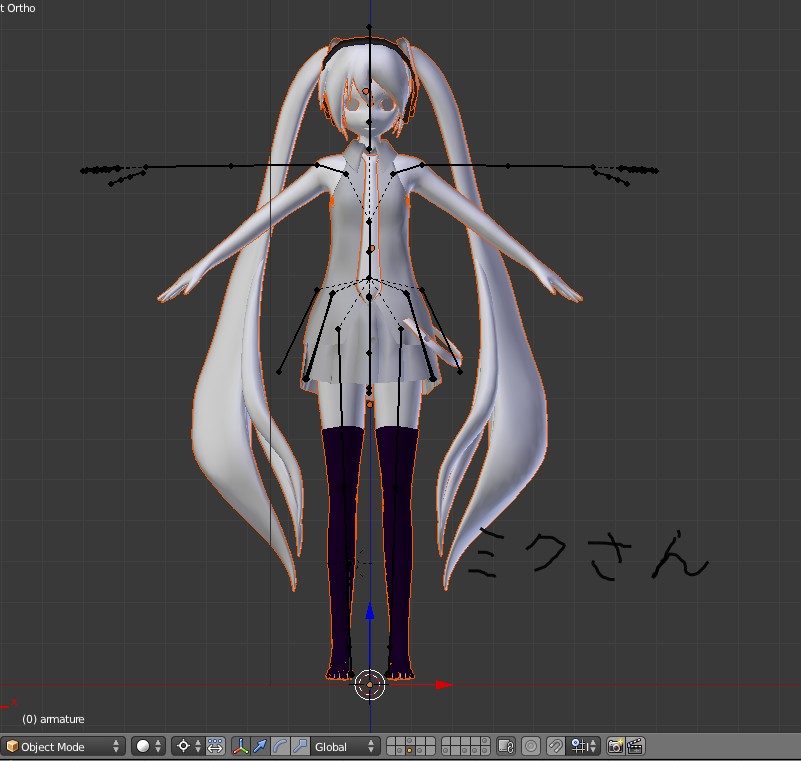The height and width of the screenshot is (761, 801).
Task: Toggle the snap magnet icon
Action: pos(556,746)
